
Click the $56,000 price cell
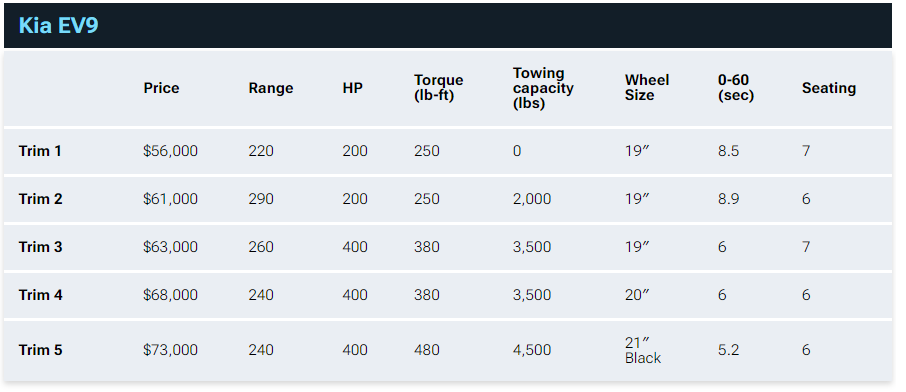tap(170, 151)
